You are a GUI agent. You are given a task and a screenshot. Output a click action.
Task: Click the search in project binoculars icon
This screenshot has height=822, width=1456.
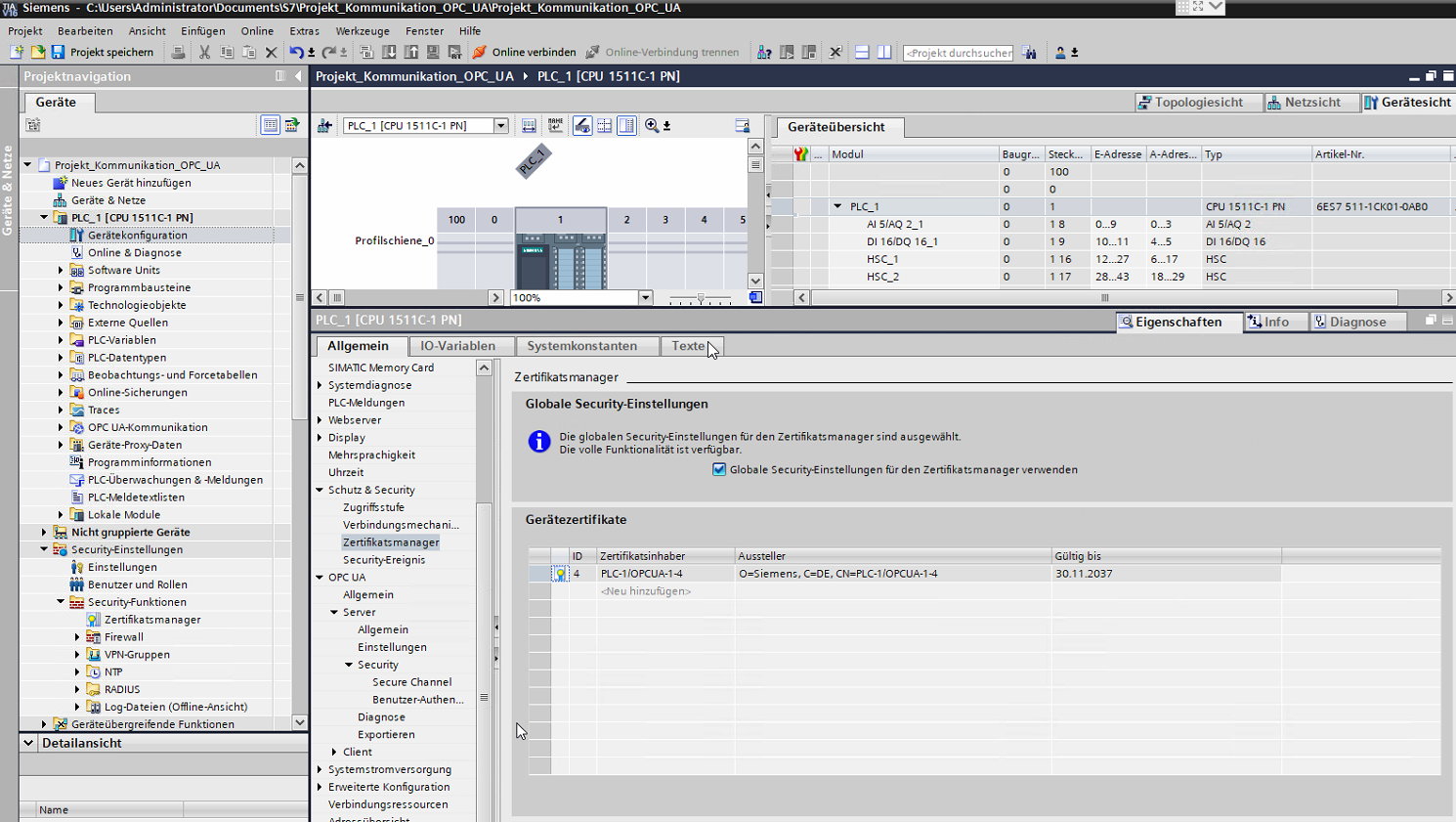[x=1030, y=52]
